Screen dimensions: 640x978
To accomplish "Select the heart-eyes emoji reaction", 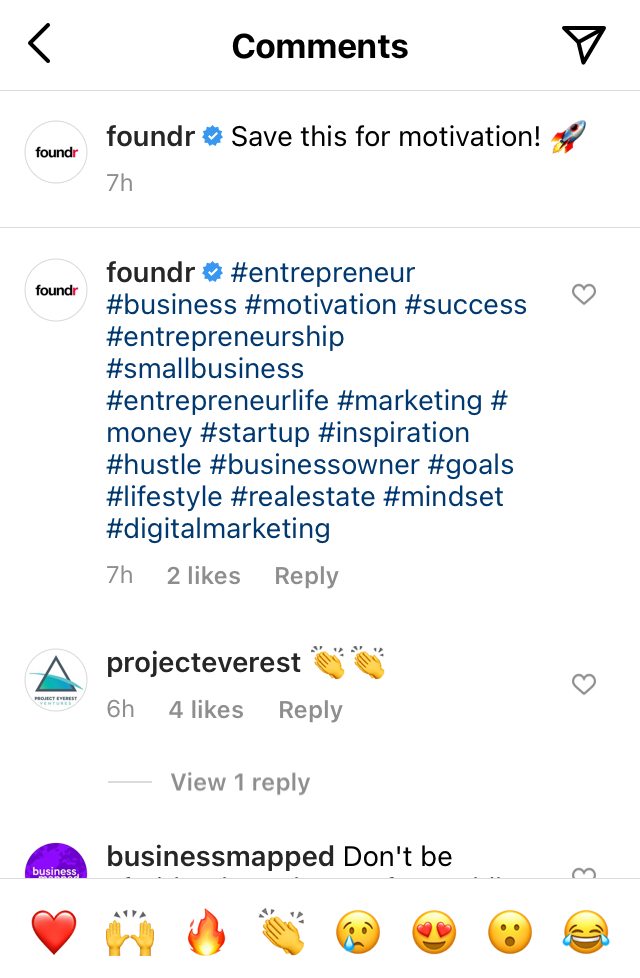I will pyautogui.click(x=436, y=932).
